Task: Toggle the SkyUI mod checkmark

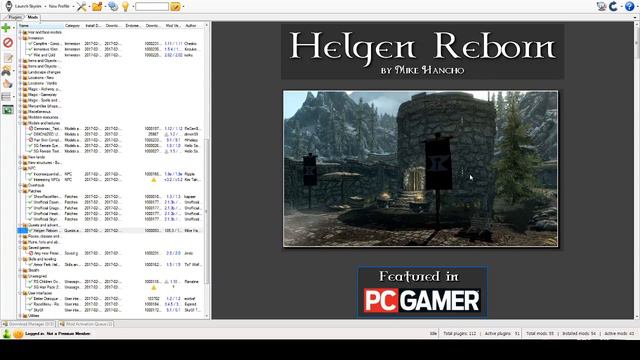Action: coord(30,310)
